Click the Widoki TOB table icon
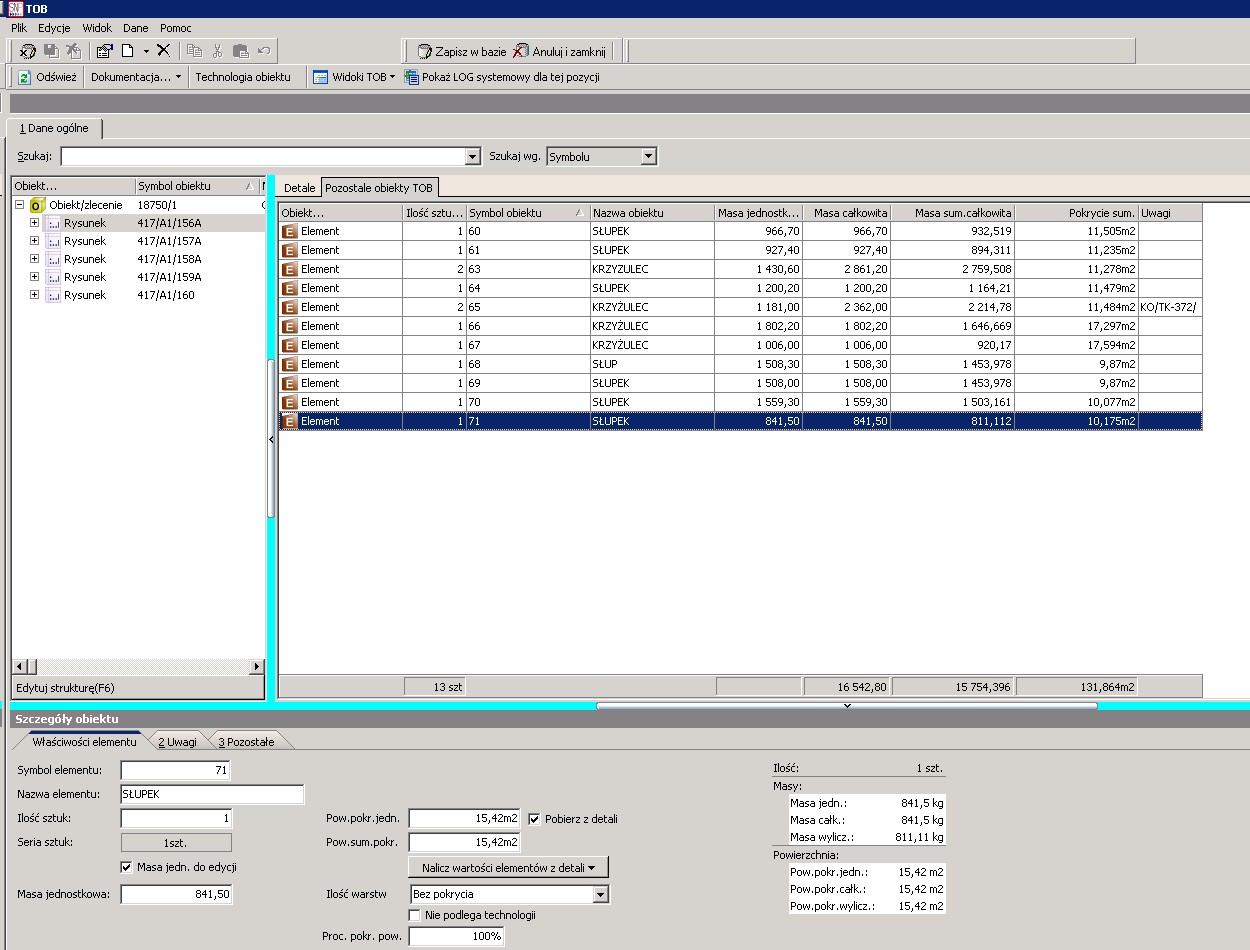This screenshot has width=1250, height=950. pos(321,77)
